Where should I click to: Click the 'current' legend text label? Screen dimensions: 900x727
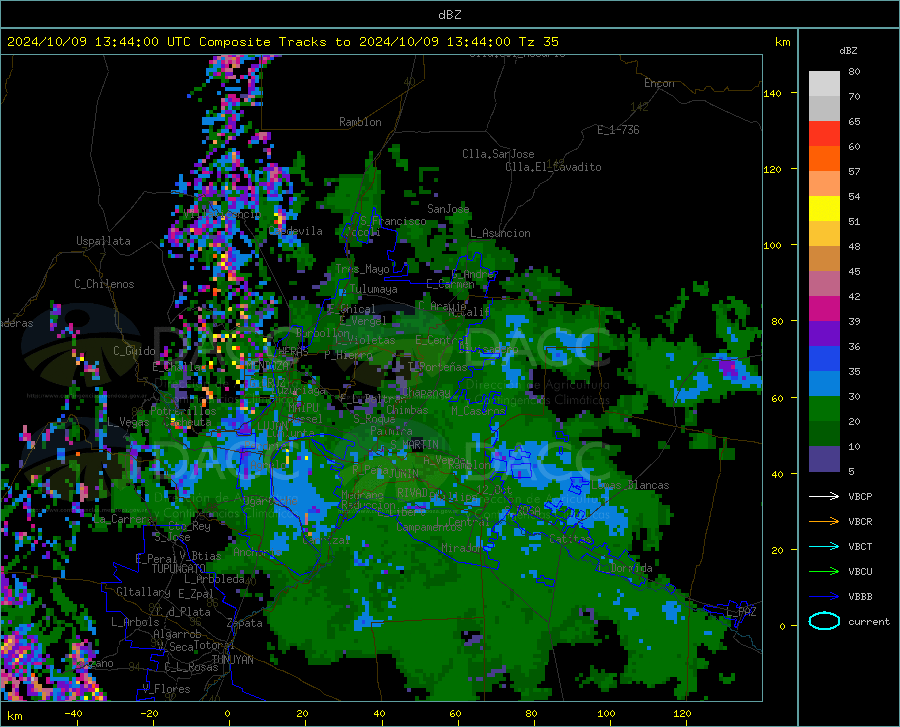click(869, 621)
